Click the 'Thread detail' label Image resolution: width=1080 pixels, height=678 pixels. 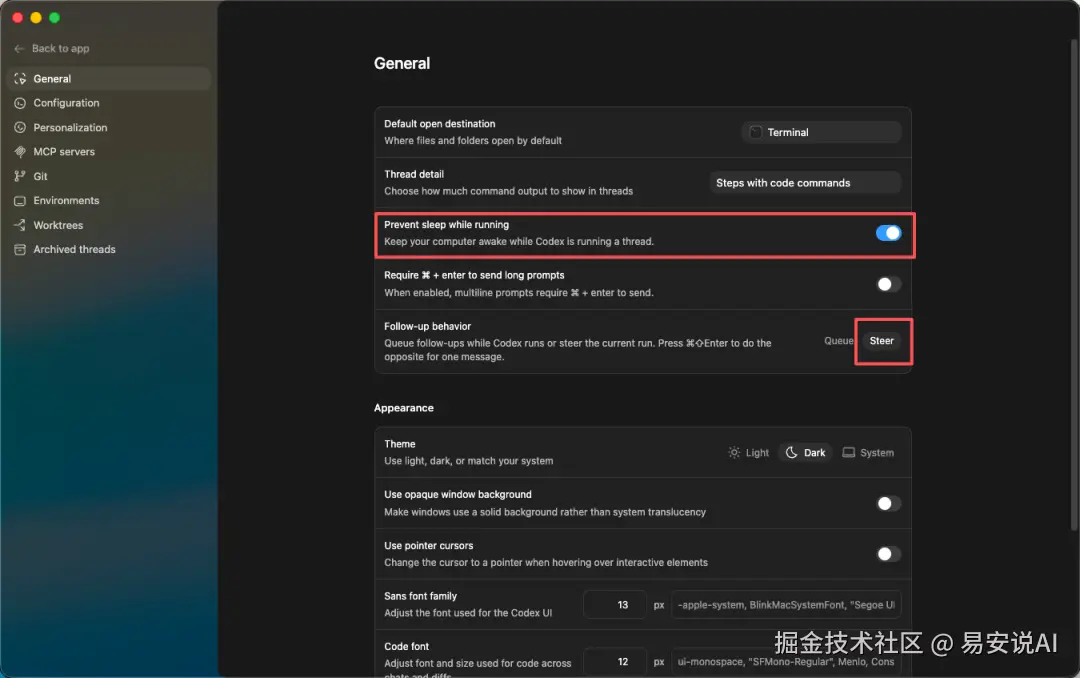click(x=414, y=174)
